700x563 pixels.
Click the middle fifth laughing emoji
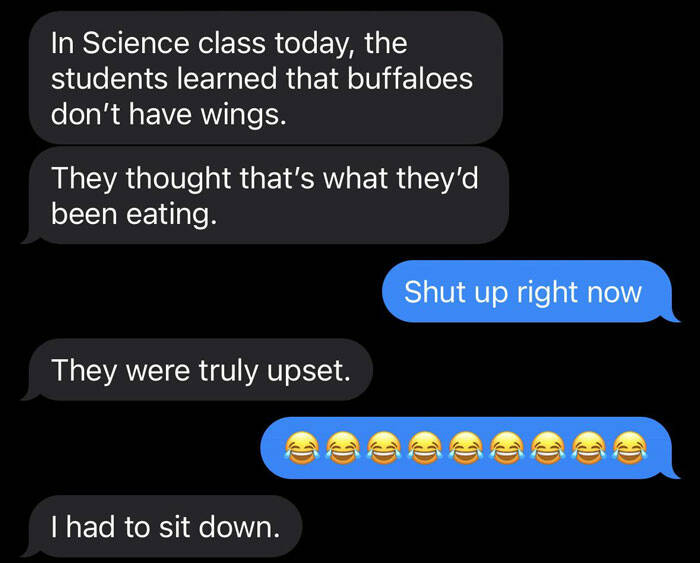(466, 448)
